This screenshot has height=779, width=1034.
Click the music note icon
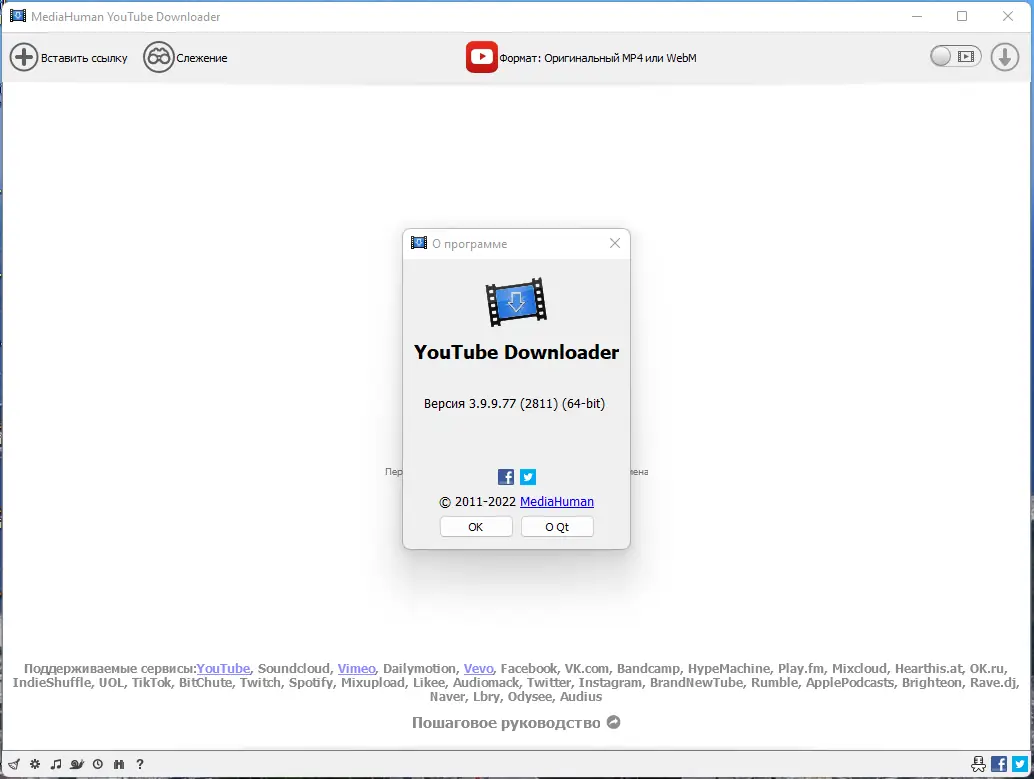pyautogui.click(x=56, y=763)
